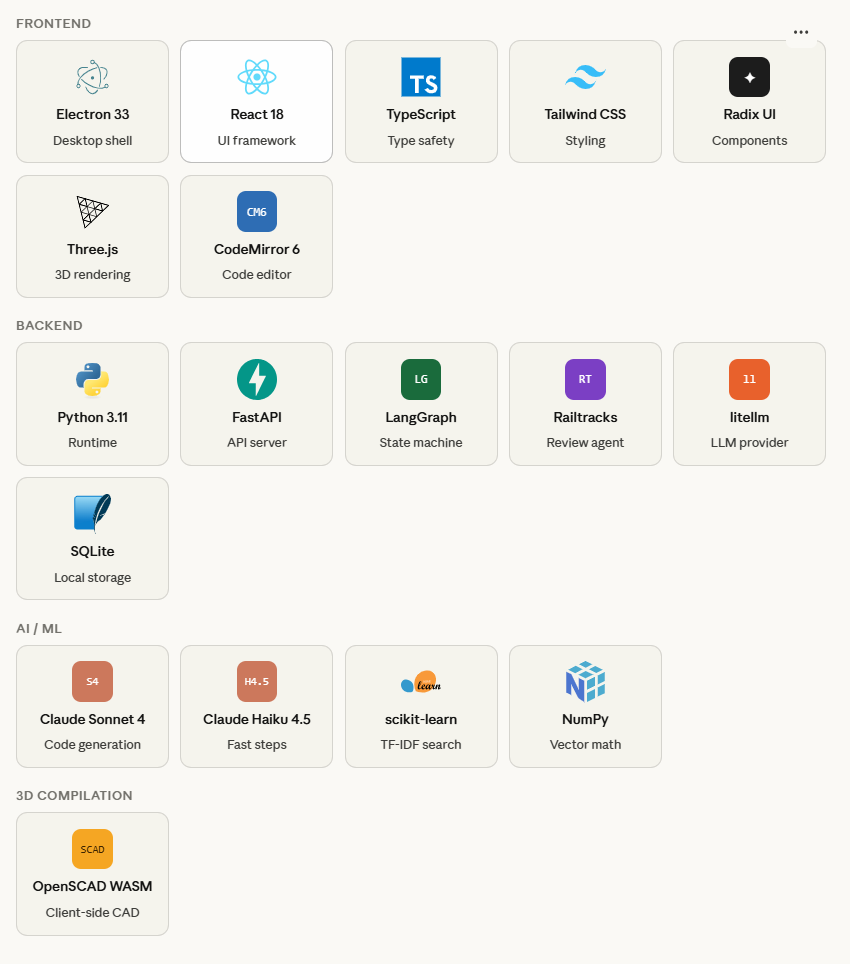This screenshot has width=850, height=964.
Task: Click the scikit-learn logo icon
Action: [420, 682]
